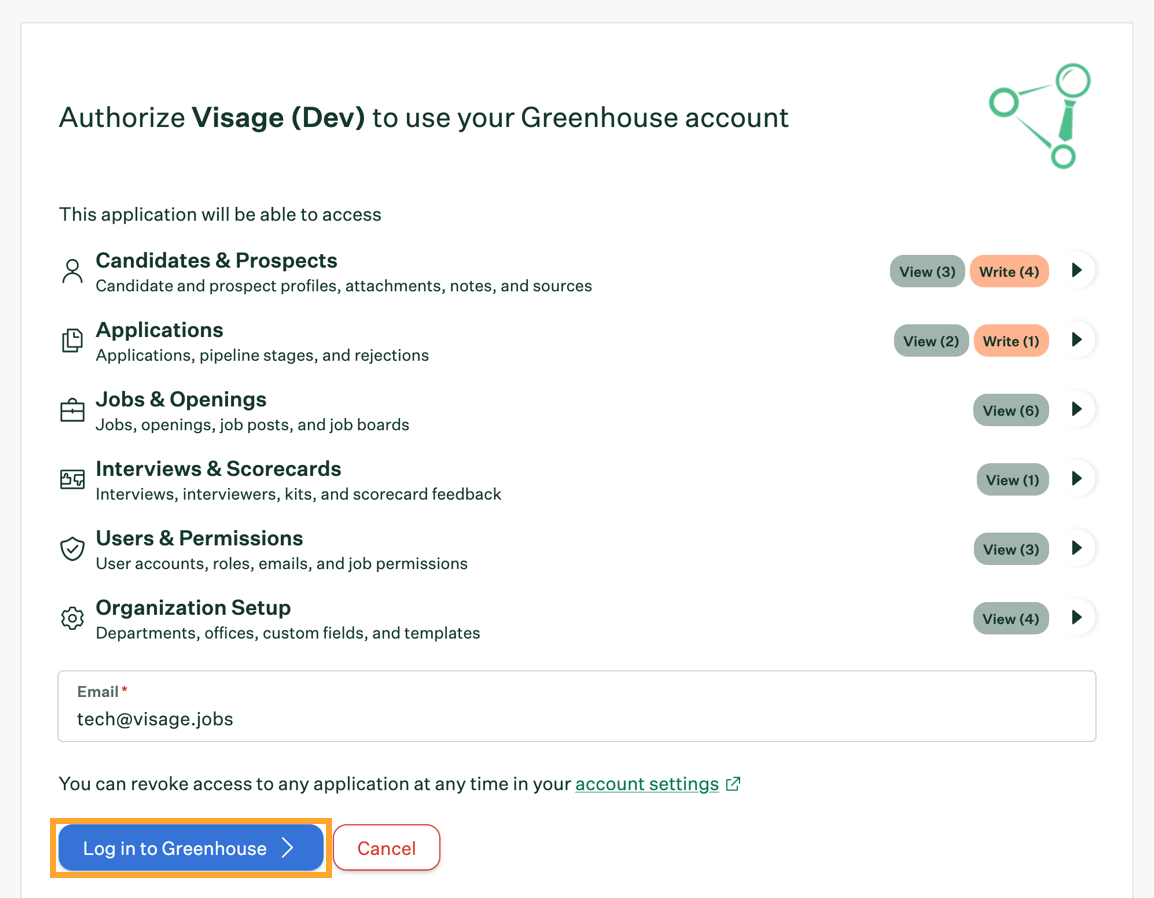Click 'Candidate and prospect profiles' description
Image resolution: width=1154 pixels, height=898 pixels.
(344, 286)
